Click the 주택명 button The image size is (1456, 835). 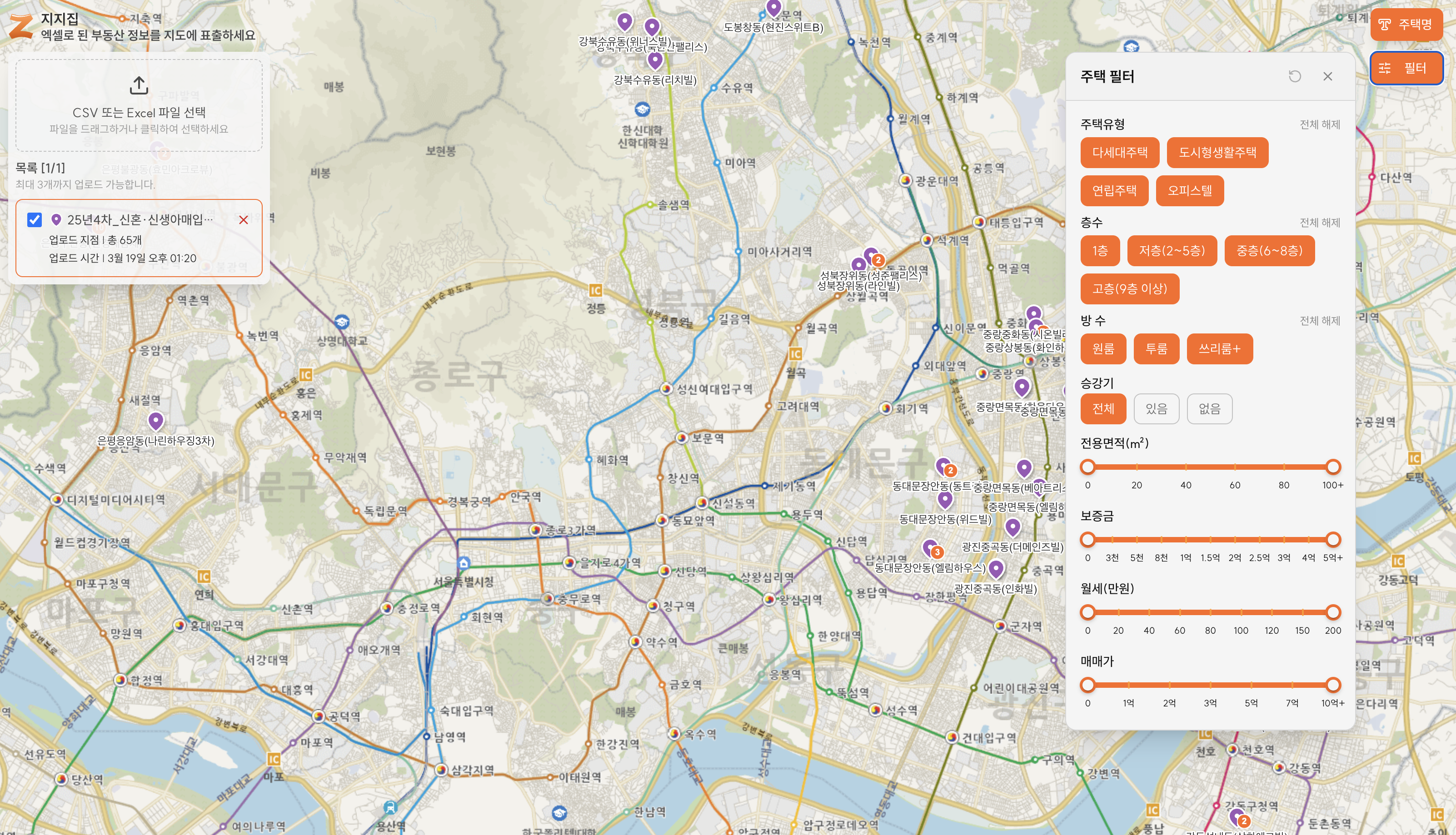pos(1406,24)
